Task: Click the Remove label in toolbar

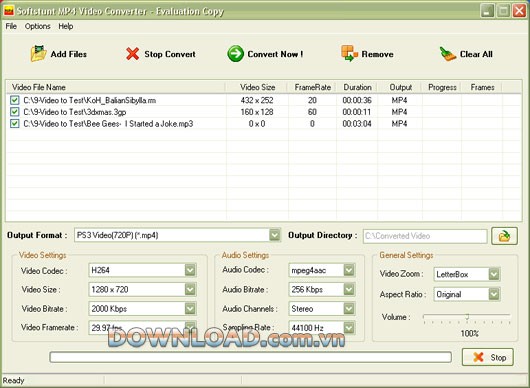Action: pos(377,54)
